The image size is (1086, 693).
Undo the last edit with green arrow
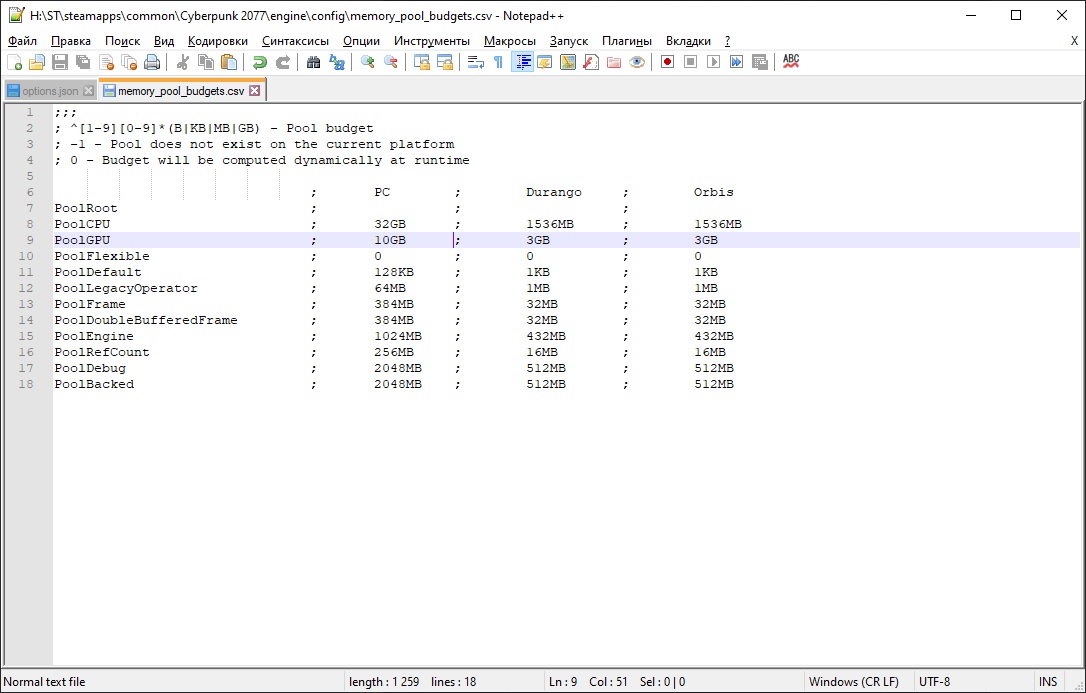click(260, 62)
